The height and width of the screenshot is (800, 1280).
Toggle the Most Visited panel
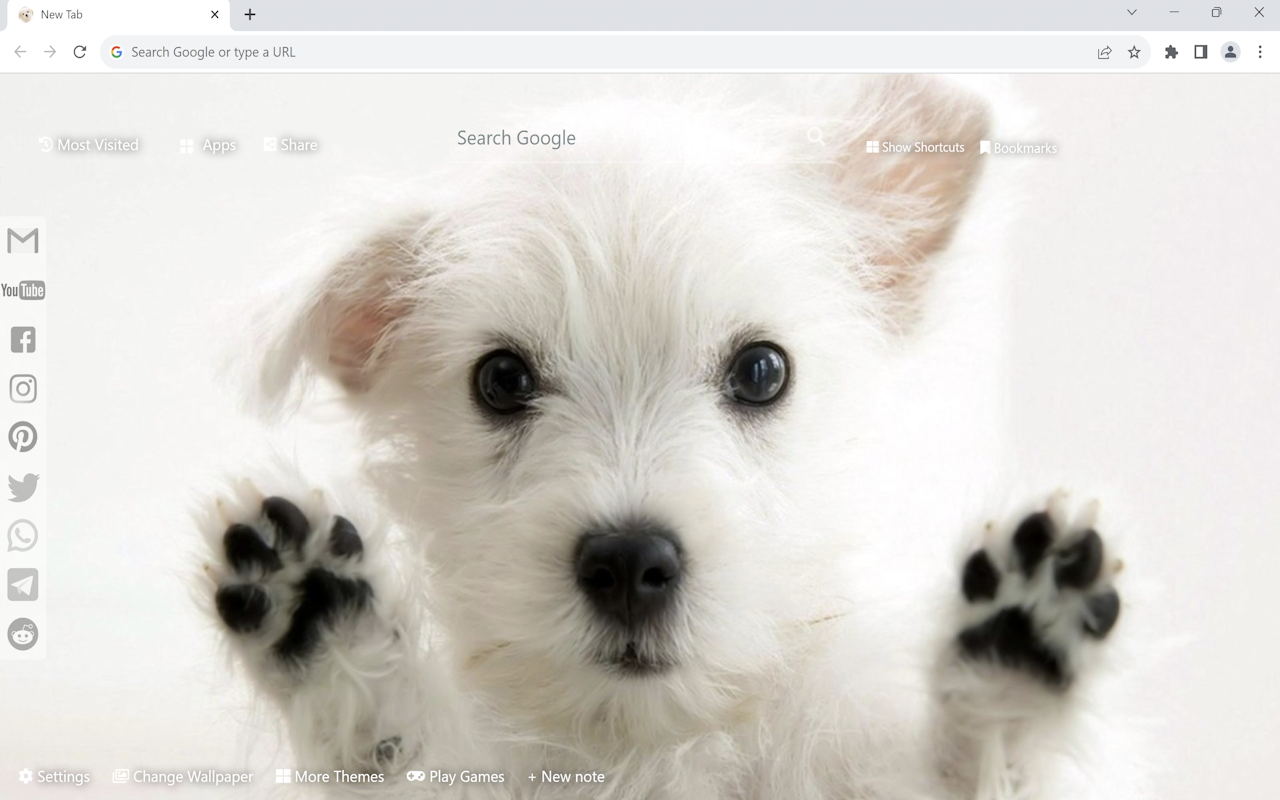coord(89,144)
